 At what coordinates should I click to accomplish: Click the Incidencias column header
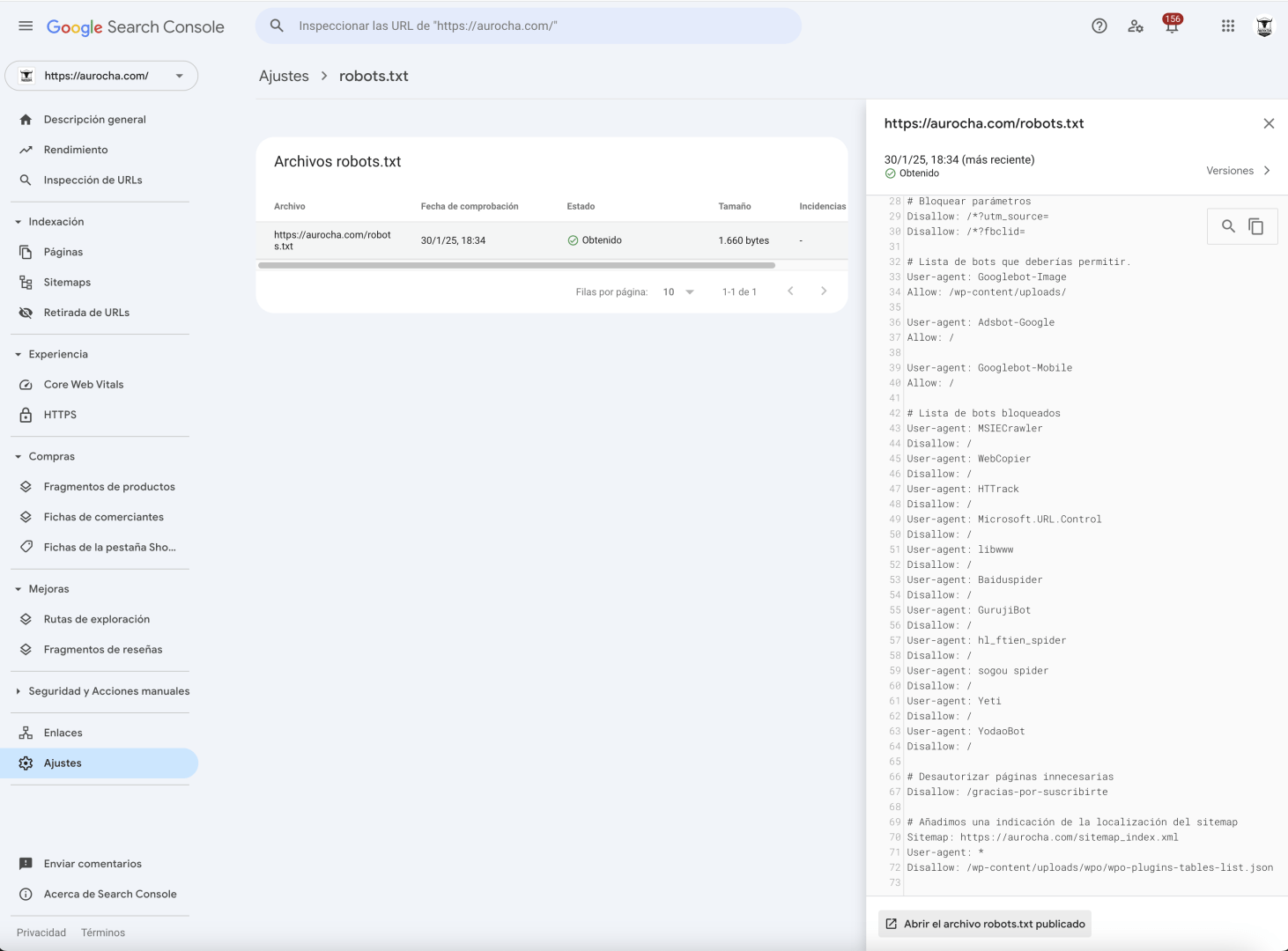[823, 206]
